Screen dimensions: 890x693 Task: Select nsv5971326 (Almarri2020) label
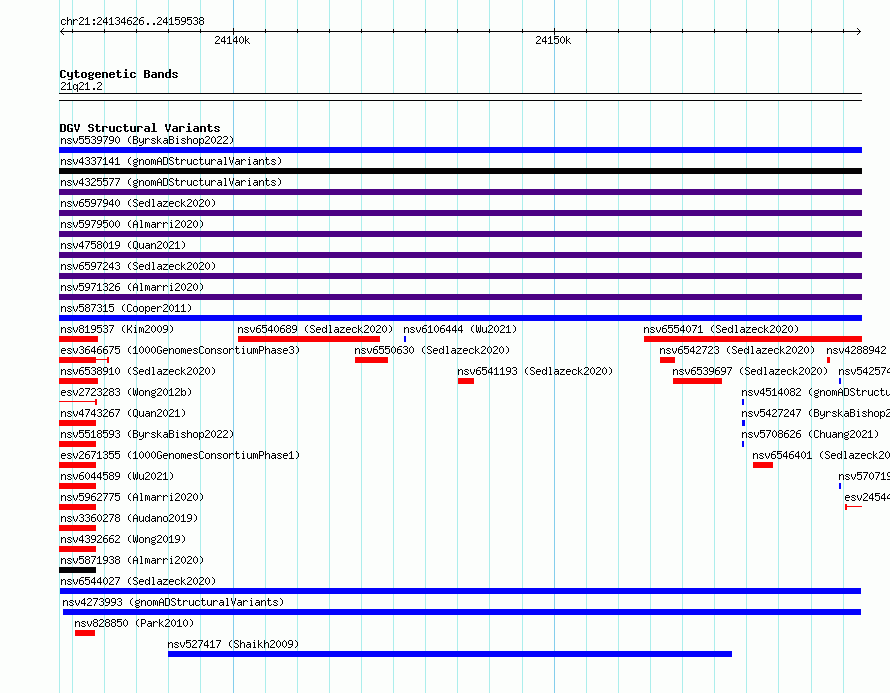click(132, 287)
